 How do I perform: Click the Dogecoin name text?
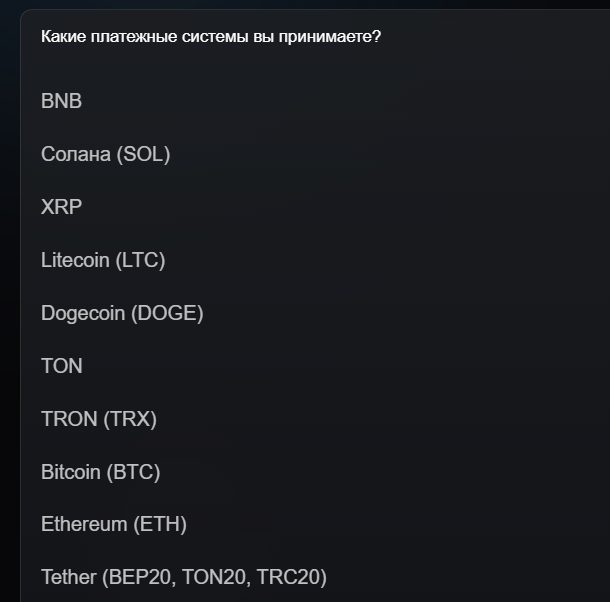[x=83, y=313]
